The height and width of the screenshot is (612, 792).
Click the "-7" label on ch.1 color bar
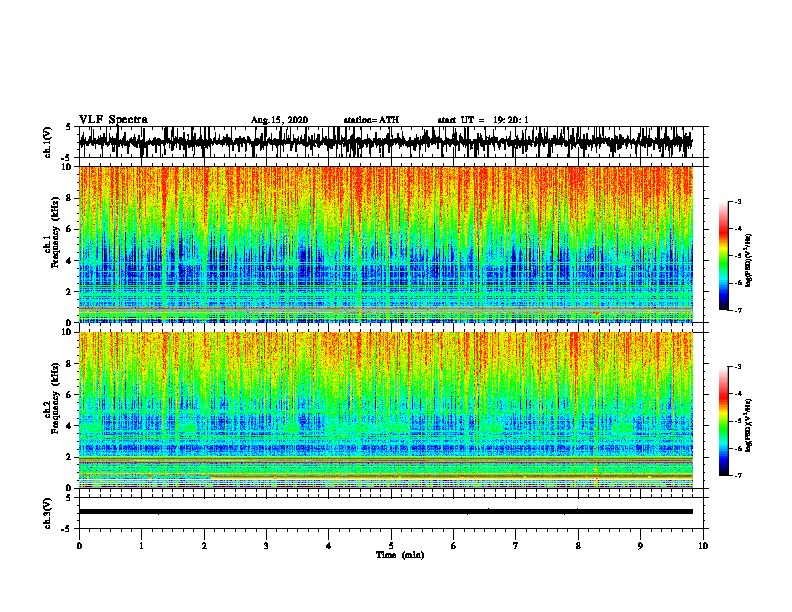coord(738,310)
